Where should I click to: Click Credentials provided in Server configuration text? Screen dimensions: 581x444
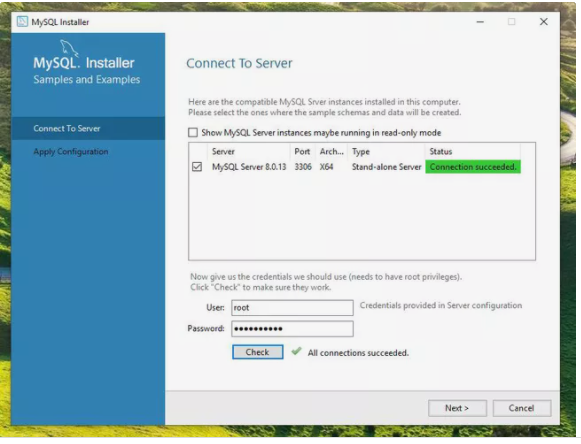(x=441, y=305)
